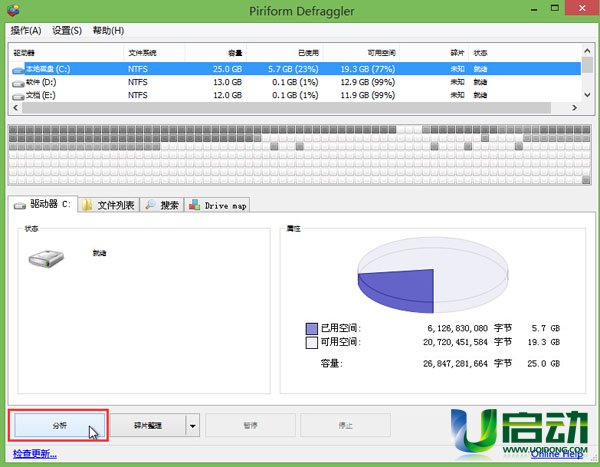
Task: Click the 6,126,830,080 bytes value
Action: pos(457,328)
